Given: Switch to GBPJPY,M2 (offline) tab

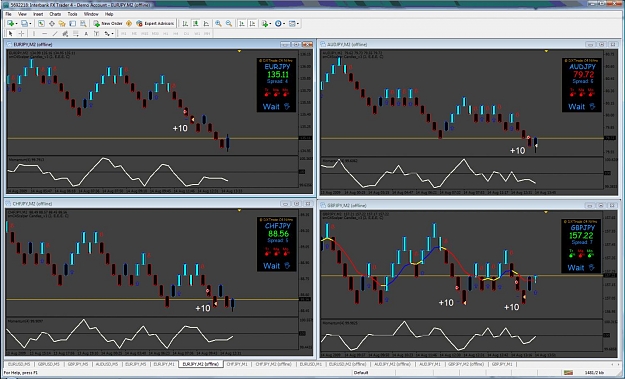Looking at the screenshot, I should coord(466,364).
